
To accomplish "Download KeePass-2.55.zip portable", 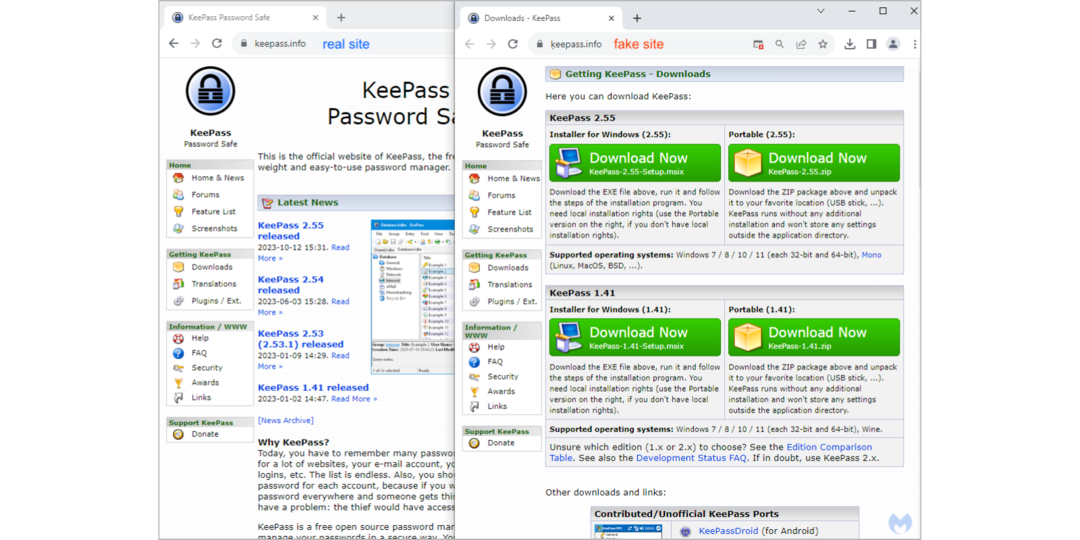I will coord(814,163).
